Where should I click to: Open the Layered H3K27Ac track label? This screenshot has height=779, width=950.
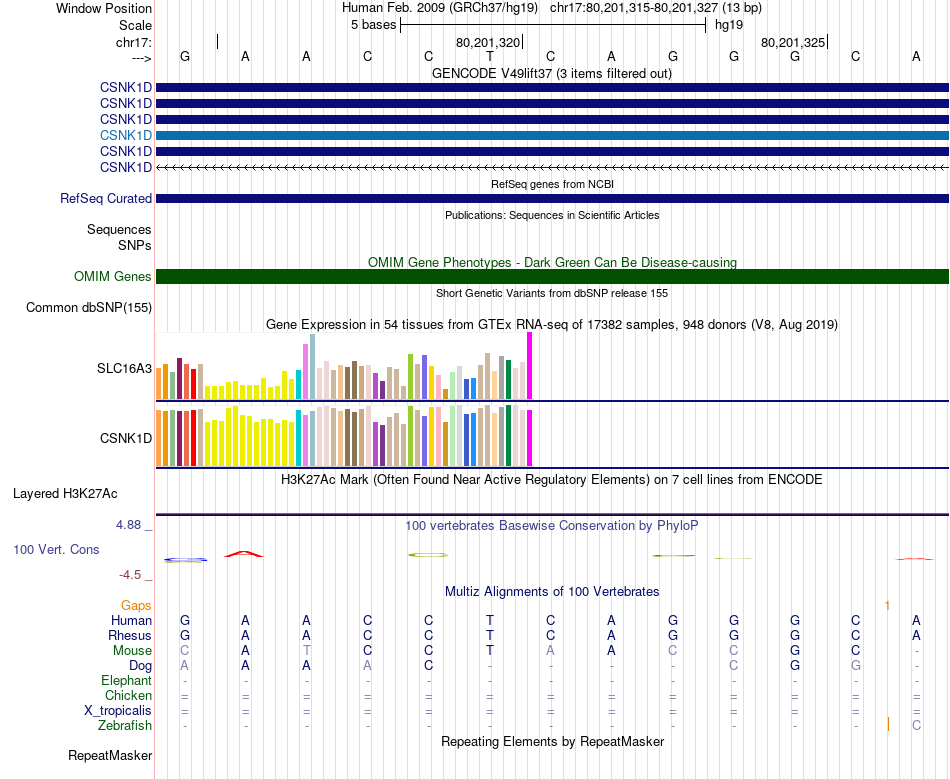(x=65, y=494)
